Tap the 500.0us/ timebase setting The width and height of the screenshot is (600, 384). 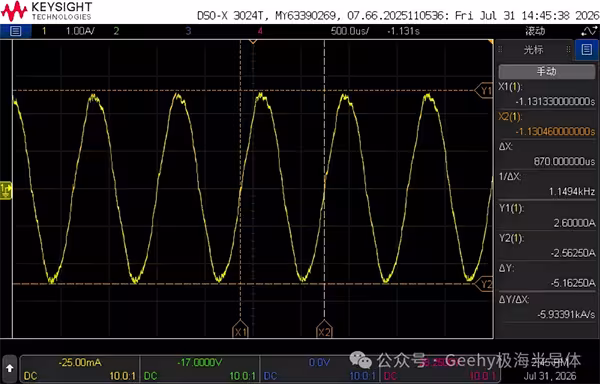point(350,31)
